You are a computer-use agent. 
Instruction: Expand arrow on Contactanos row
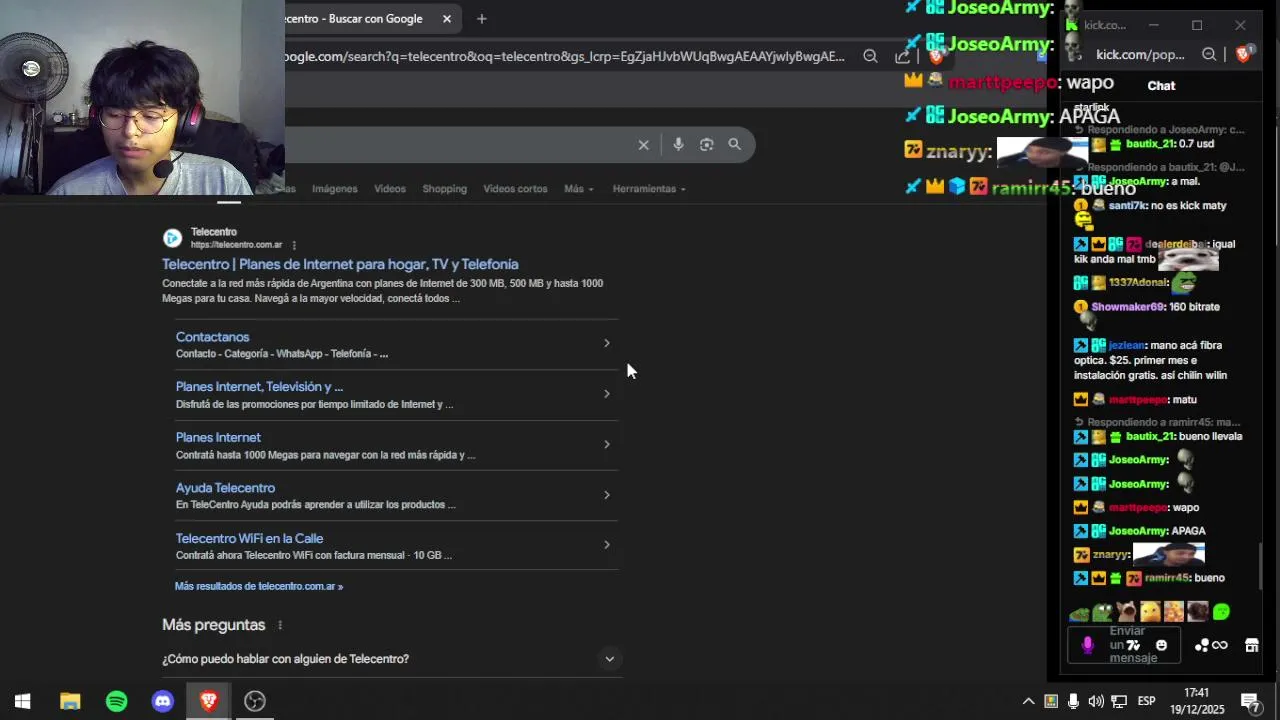pos(606,343)
